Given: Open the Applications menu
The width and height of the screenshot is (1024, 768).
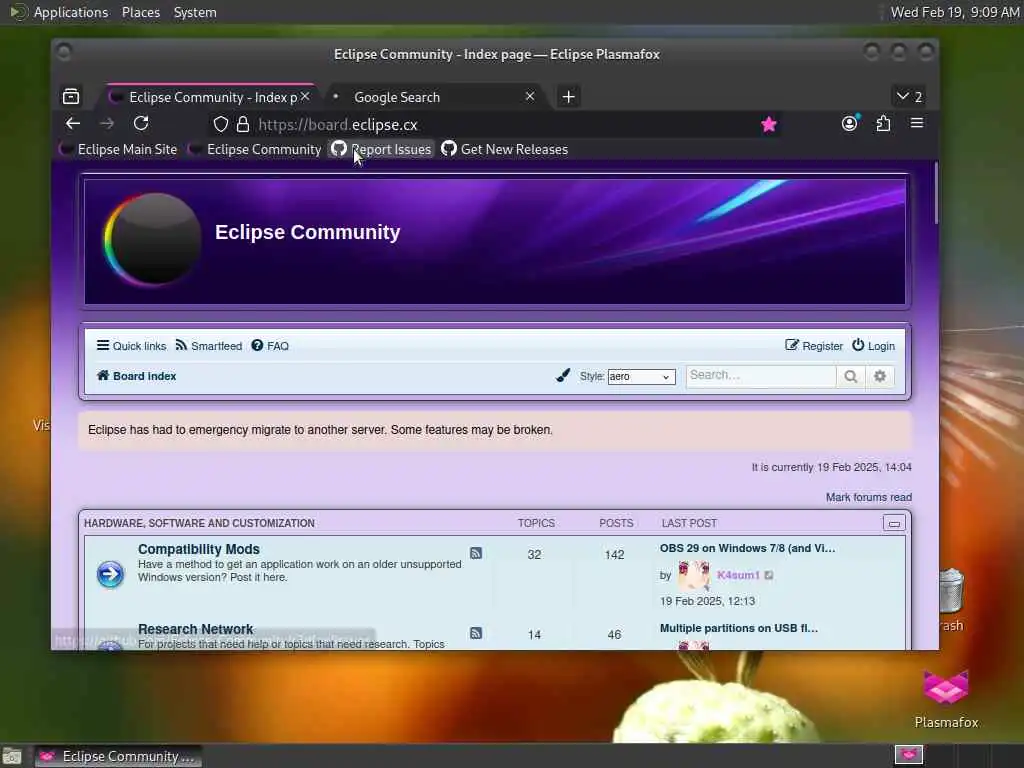Looking at the screenshot, I should click(x=71, y=12).
